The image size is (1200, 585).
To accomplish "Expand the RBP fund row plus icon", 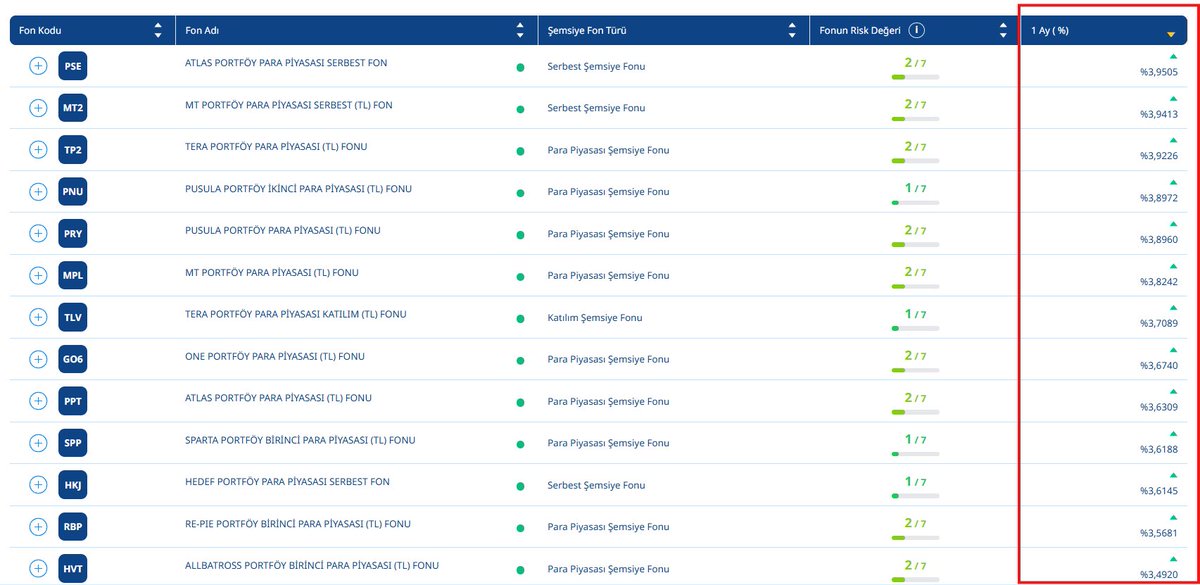I will [x=38, y=526].
